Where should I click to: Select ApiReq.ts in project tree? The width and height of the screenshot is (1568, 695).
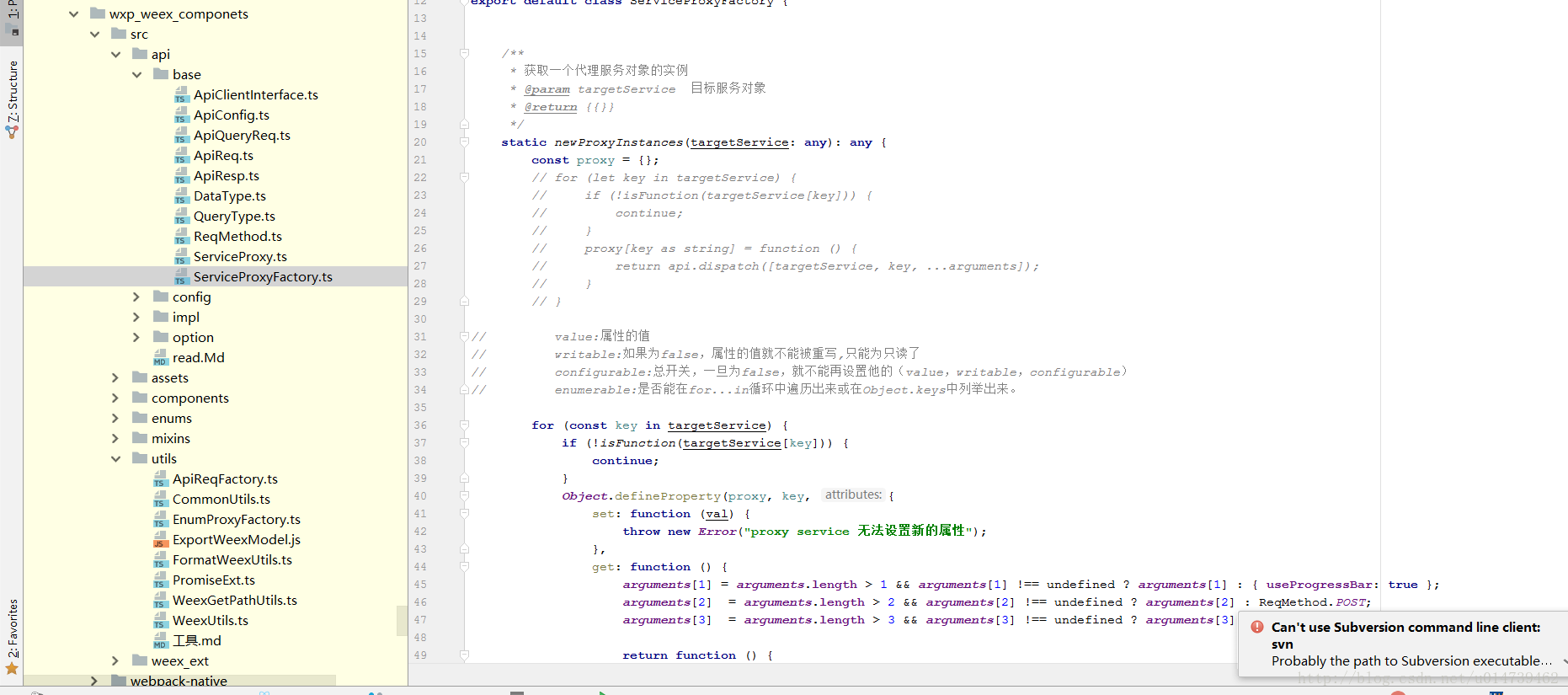223,156
